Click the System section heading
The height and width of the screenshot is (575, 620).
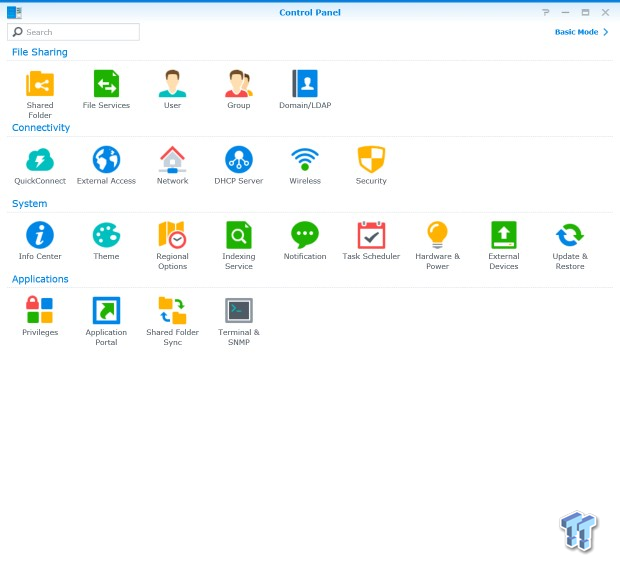30,204
